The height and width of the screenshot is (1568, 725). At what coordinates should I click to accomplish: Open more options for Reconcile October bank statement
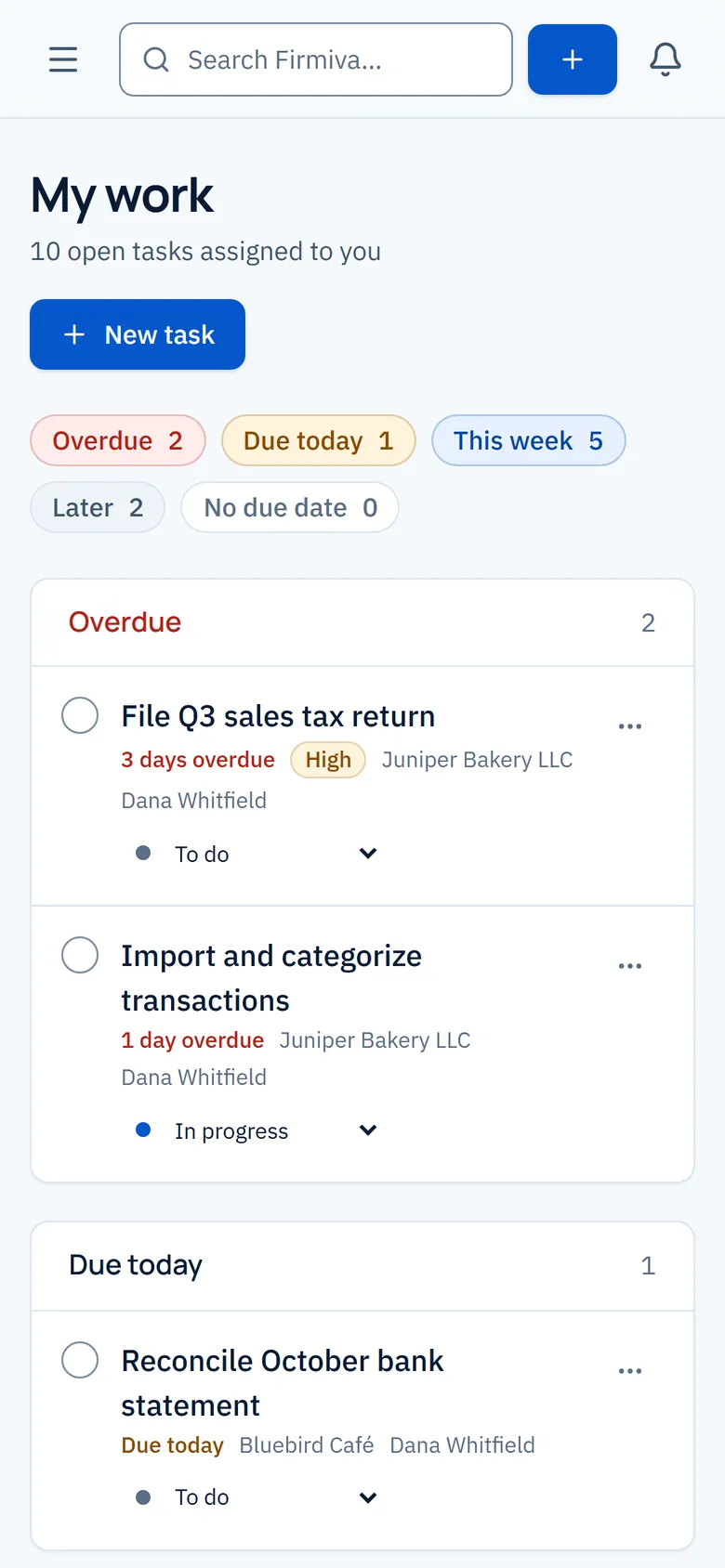(630, 1371)
